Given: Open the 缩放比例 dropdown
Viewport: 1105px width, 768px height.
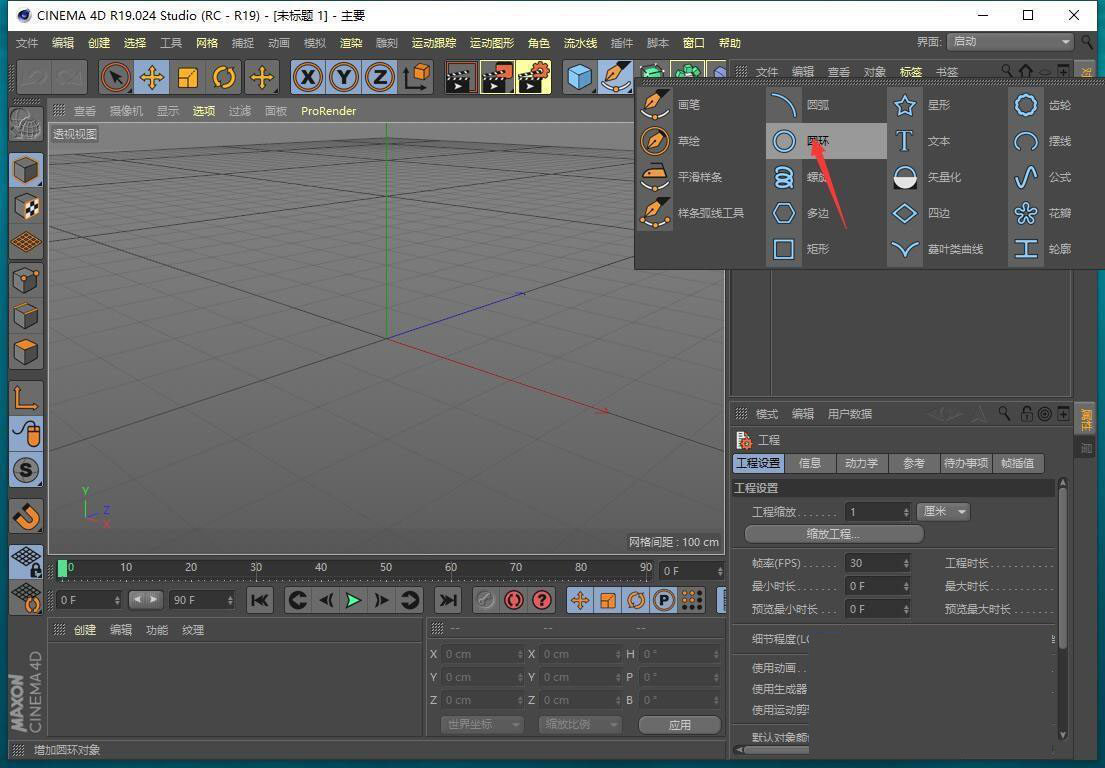Looking at the screenshot, I should pos(579,724).
